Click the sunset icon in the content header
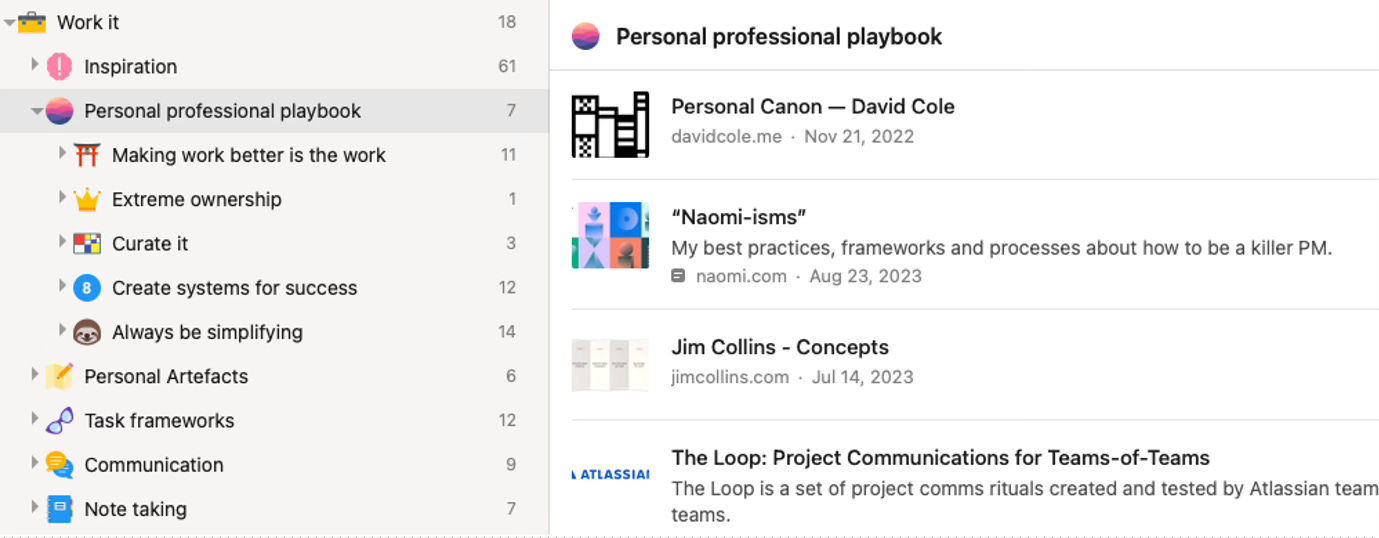 tap(585, 37)
